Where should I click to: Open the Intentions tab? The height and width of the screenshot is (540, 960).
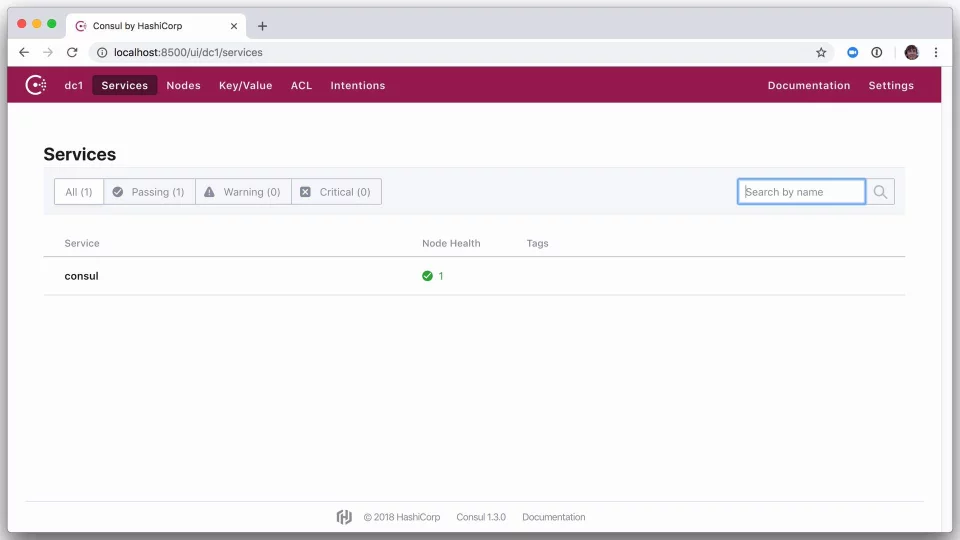[x=358, y=85]
